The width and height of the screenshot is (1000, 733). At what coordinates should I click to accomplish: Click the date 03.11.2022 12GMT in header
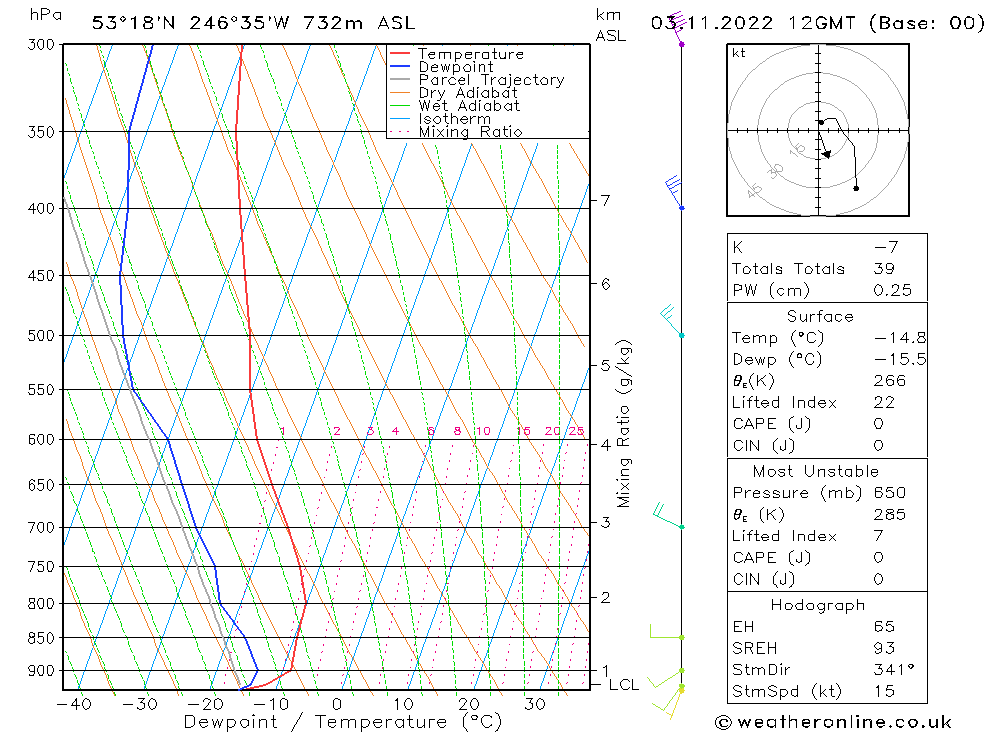(x=753, y=23)
